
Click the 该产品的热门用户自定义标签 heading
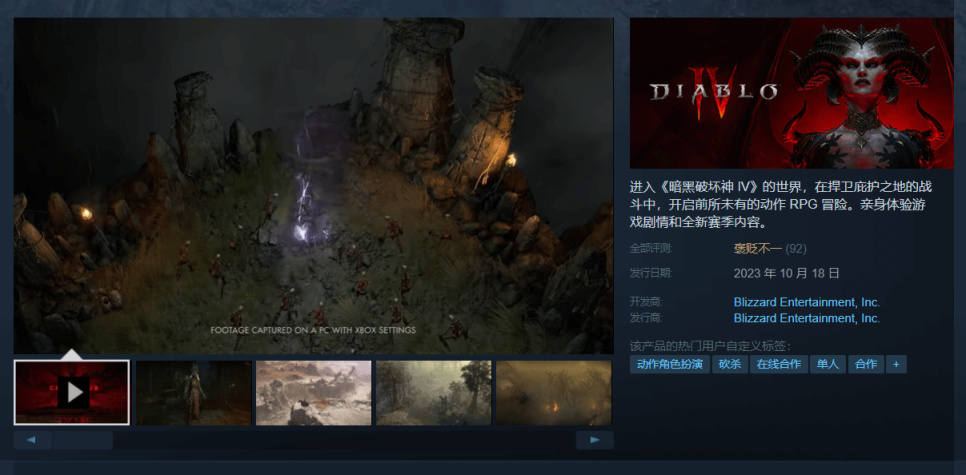(710, 346)
